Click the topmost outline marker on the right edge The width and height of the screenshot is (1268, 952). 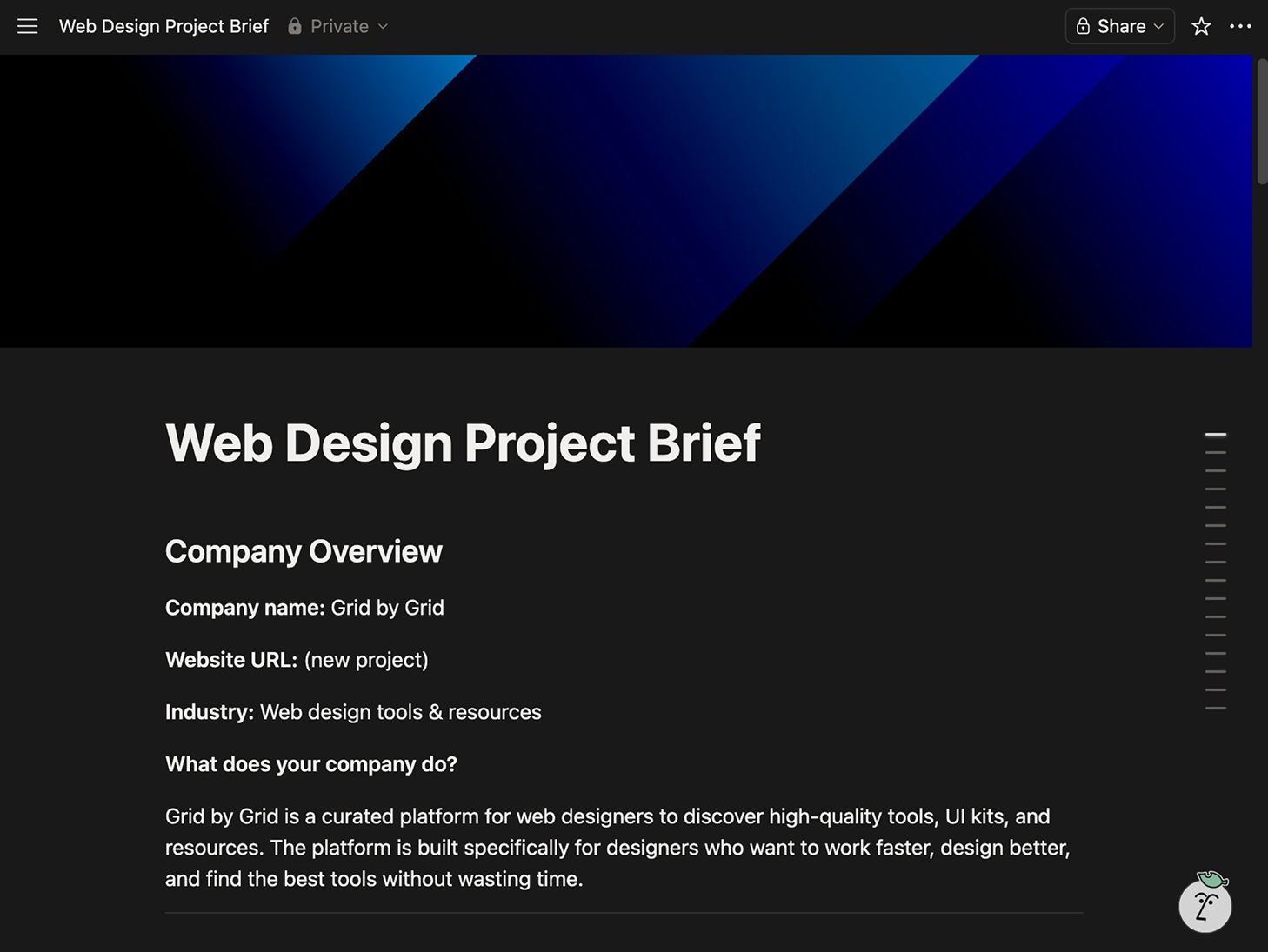click(1215, 434)
